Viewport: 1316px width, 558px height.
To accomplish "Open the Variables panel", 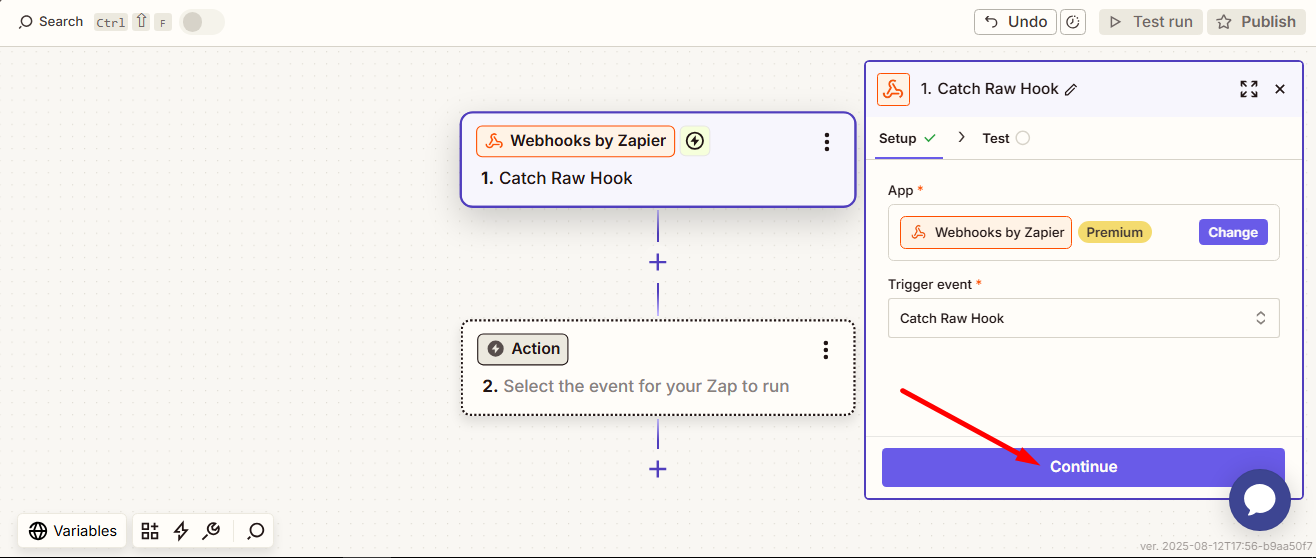I will tap(73, 531).
